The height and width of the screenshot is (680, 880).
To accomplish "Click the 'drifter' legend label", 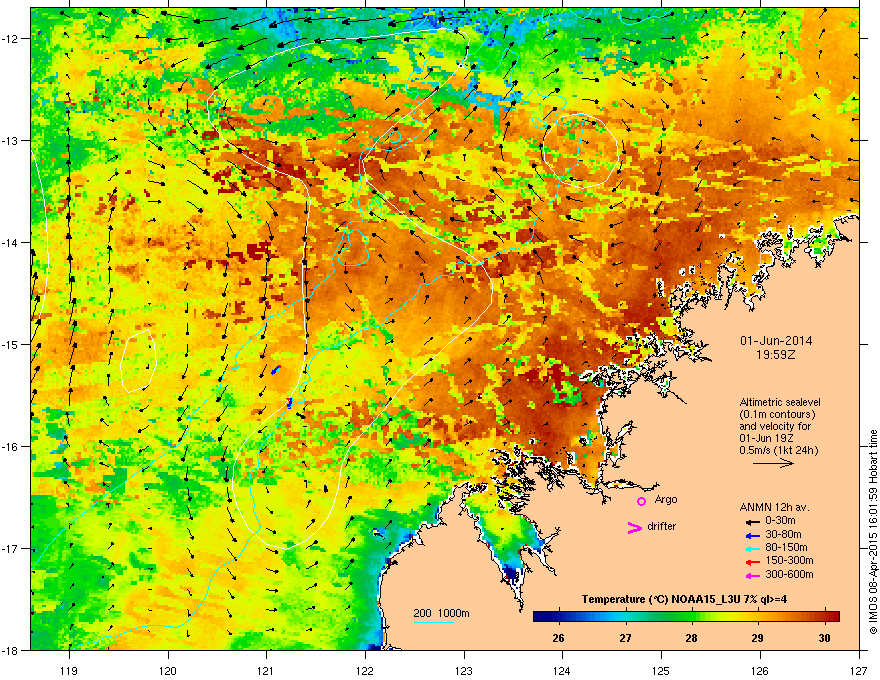I will (662, 526).
